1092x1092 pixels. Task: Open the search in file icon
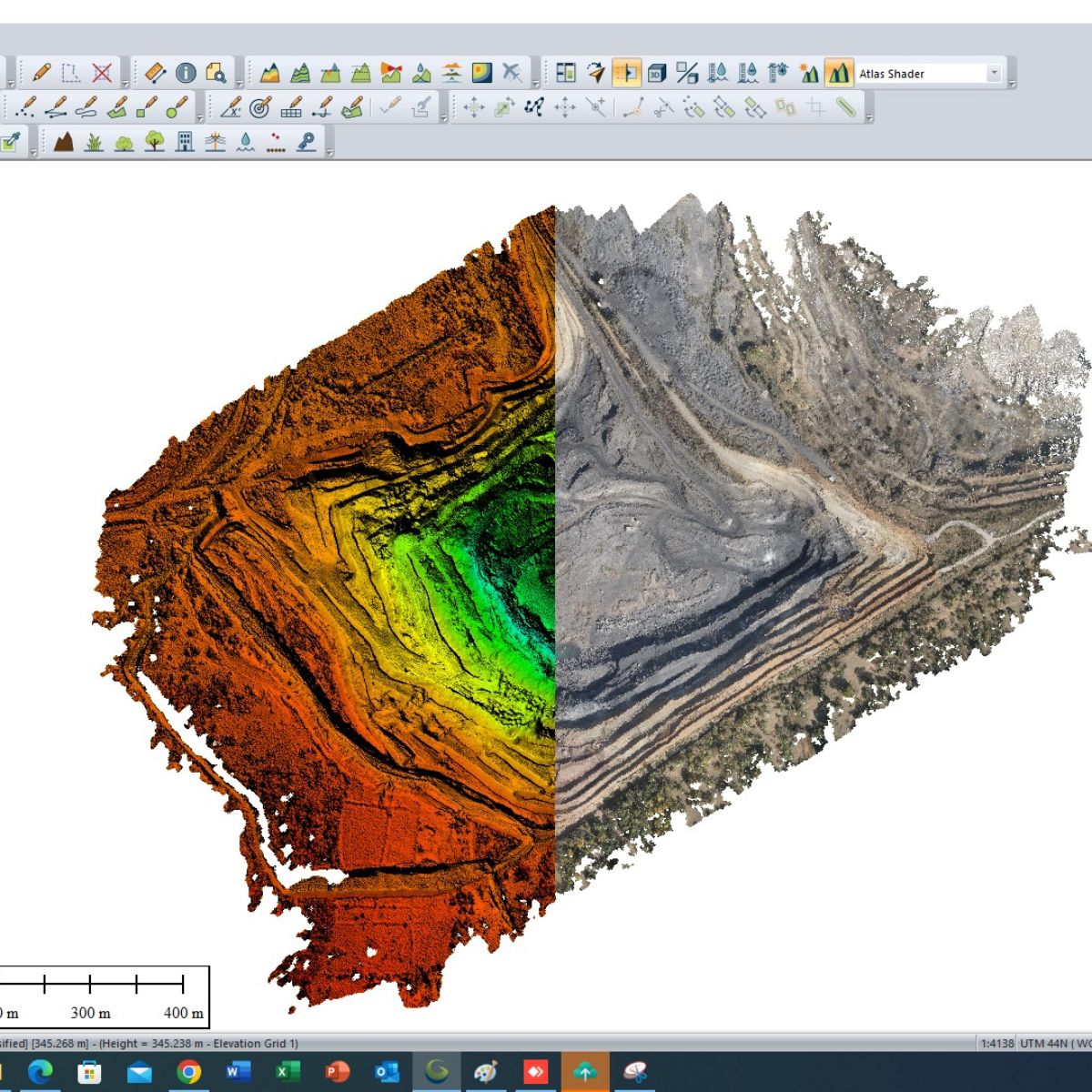[216, 73]
